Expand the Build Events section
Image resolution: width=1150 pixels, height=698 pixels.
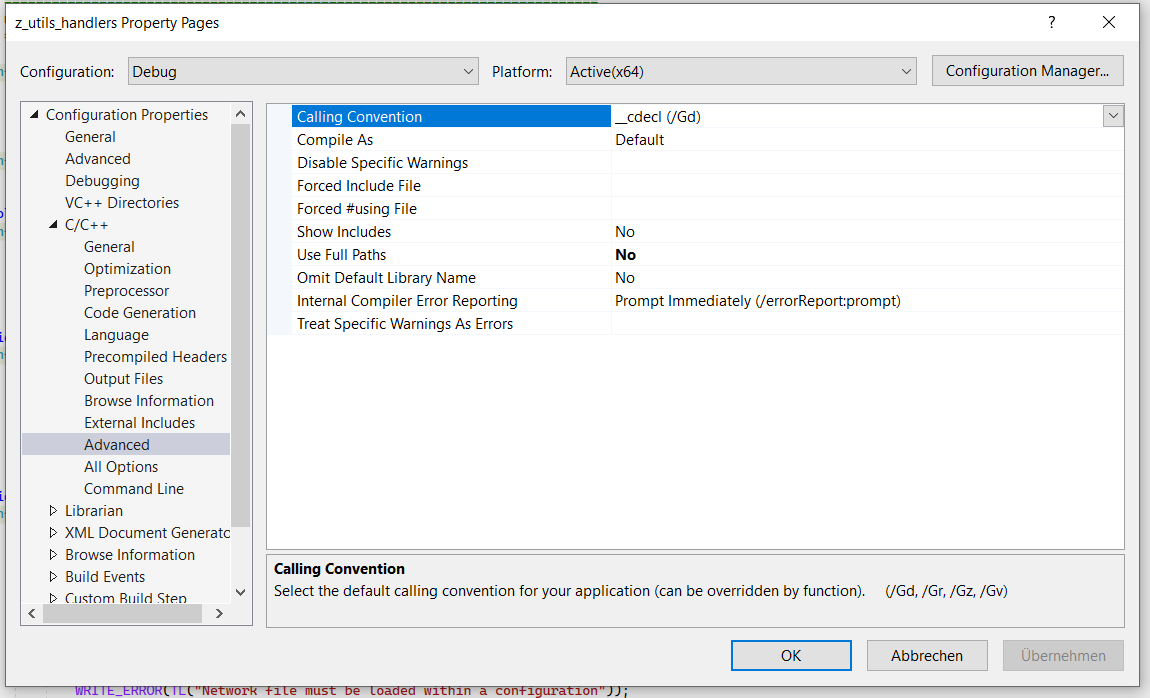(x=55, y=576)
